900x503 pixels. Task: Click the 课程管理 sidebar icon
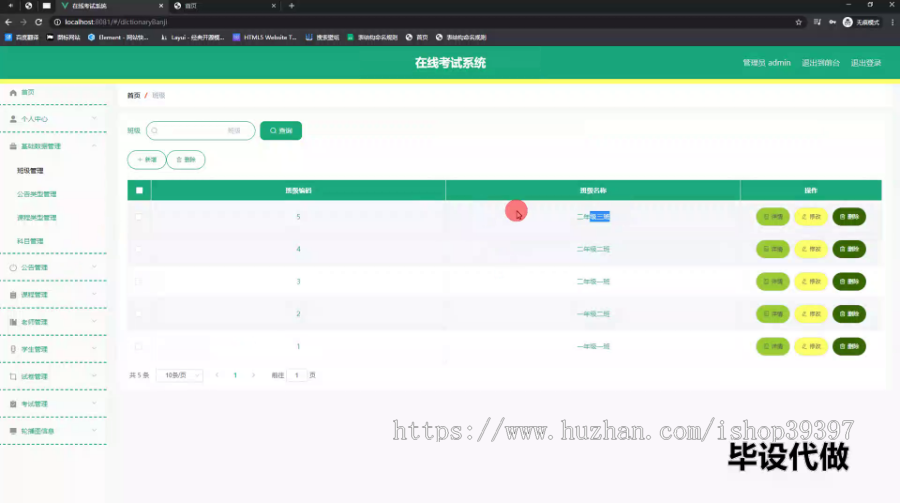[x=13, y=295]
